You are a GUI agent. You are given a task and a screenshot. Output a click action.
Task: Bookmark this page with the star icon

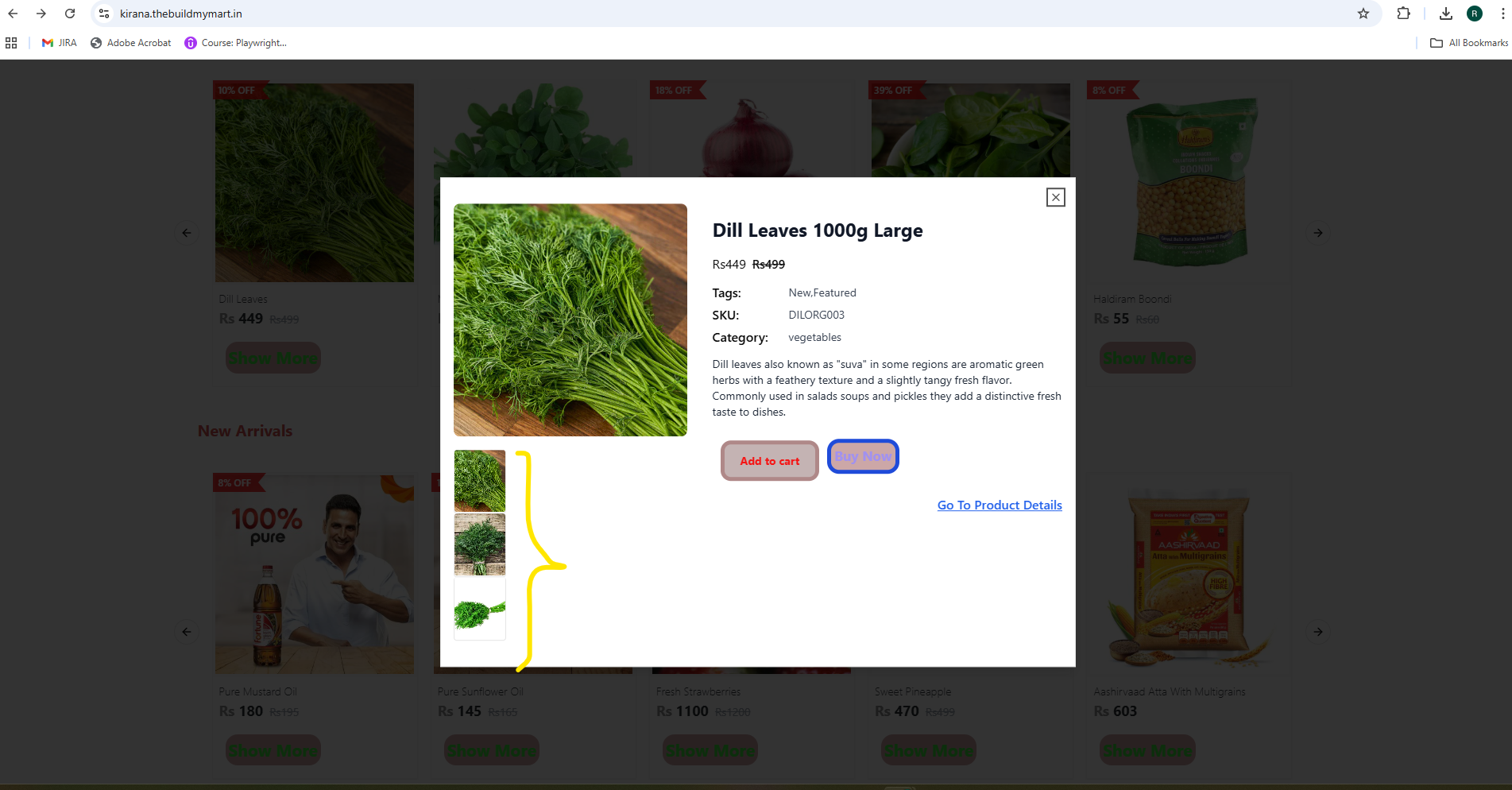(1363, 14)
